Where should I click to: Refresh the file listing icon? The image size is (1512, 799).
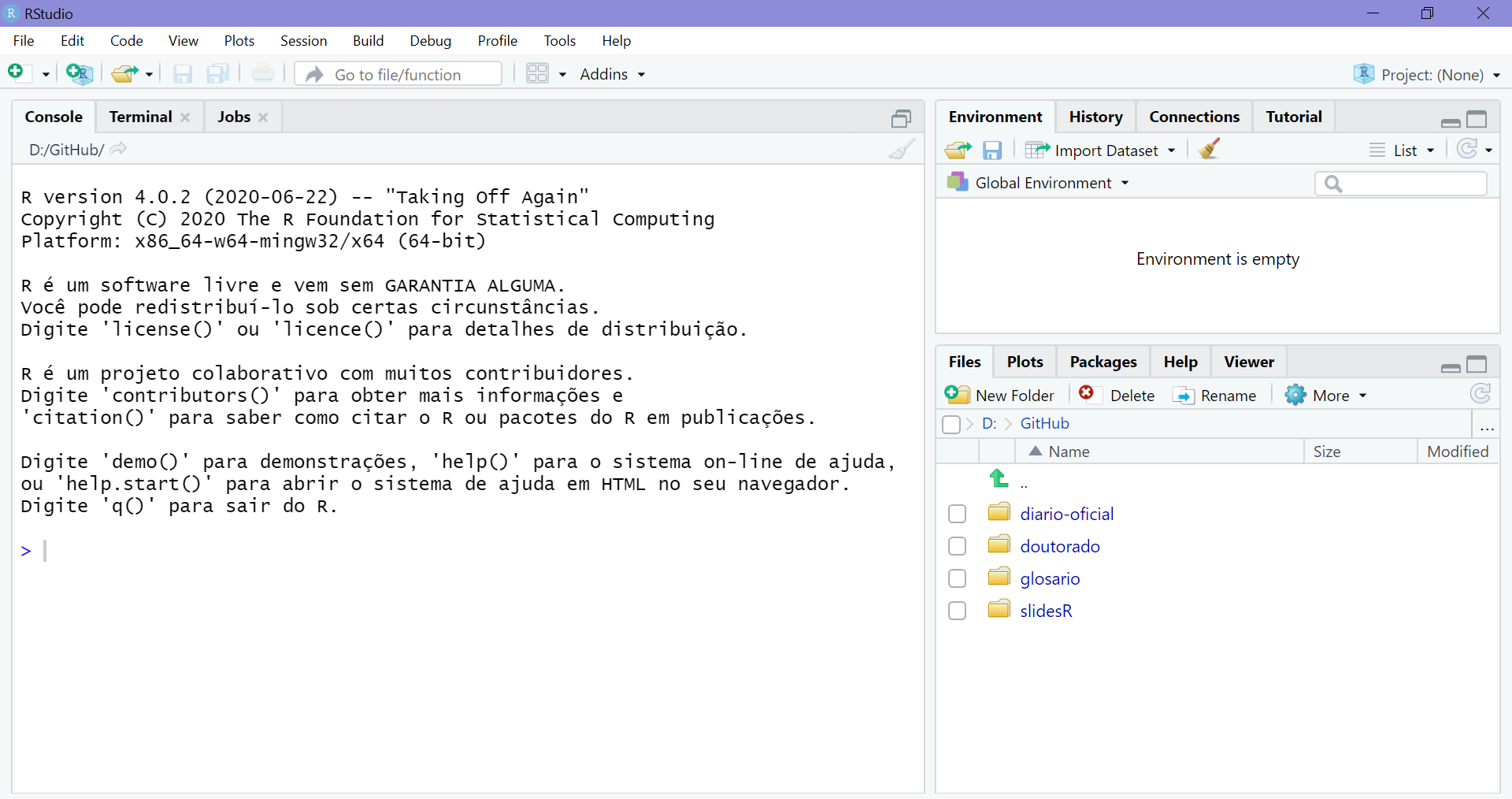point(1480,393)
